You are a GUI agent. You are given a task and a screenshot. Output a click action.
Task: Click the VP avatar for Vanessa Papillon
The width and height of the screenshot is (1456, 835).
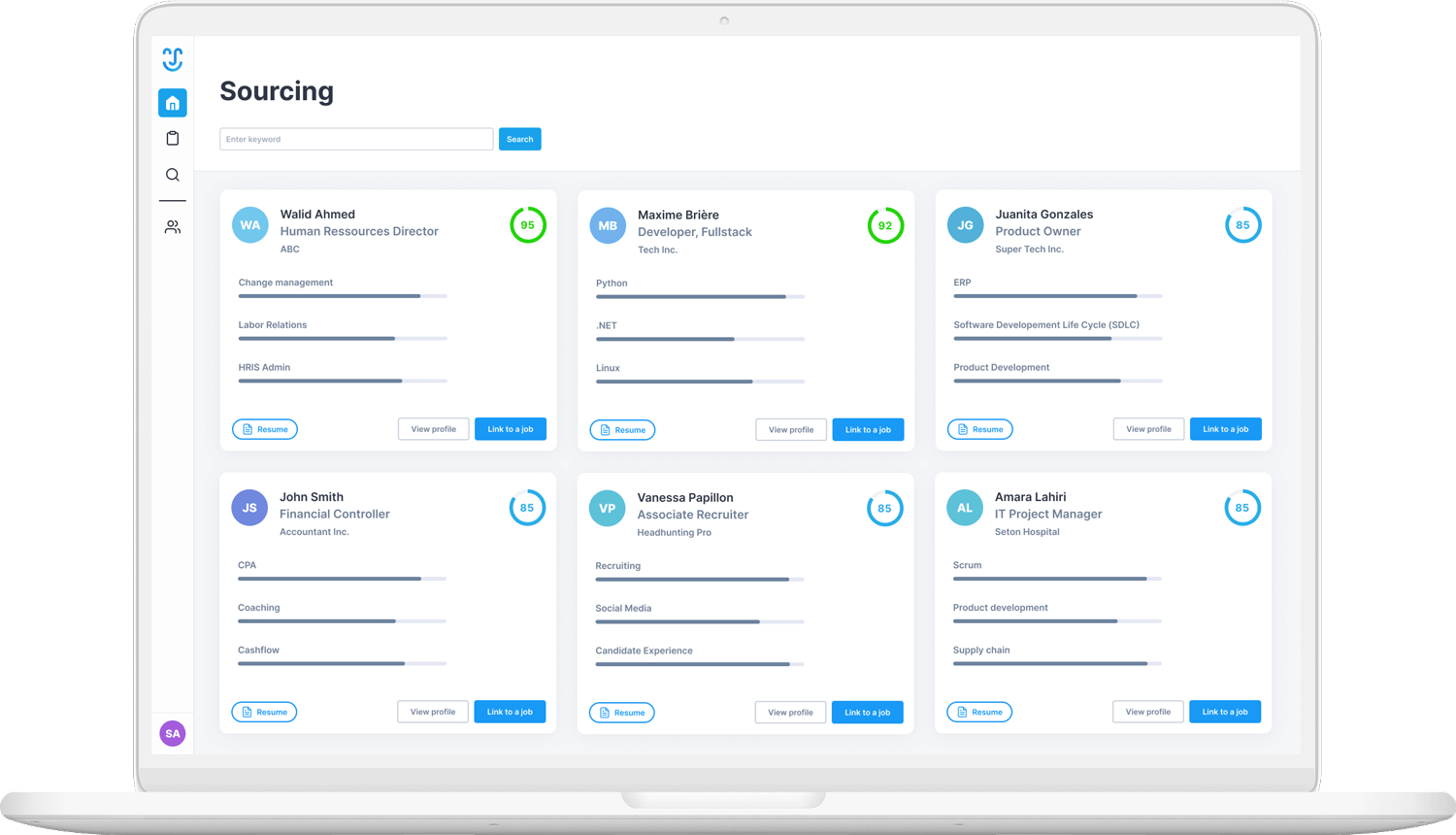(x=608, y=508)
